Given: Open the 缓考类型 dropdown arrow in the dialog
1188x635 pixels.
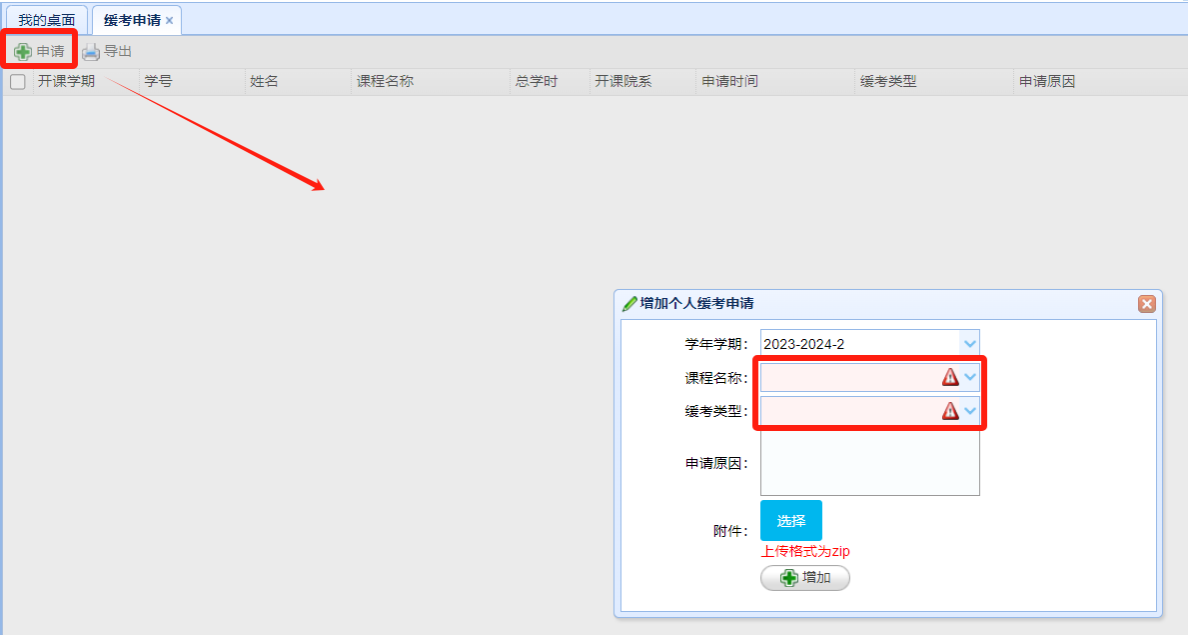Looking at the screenshot, I should click(x=969, y=411).
